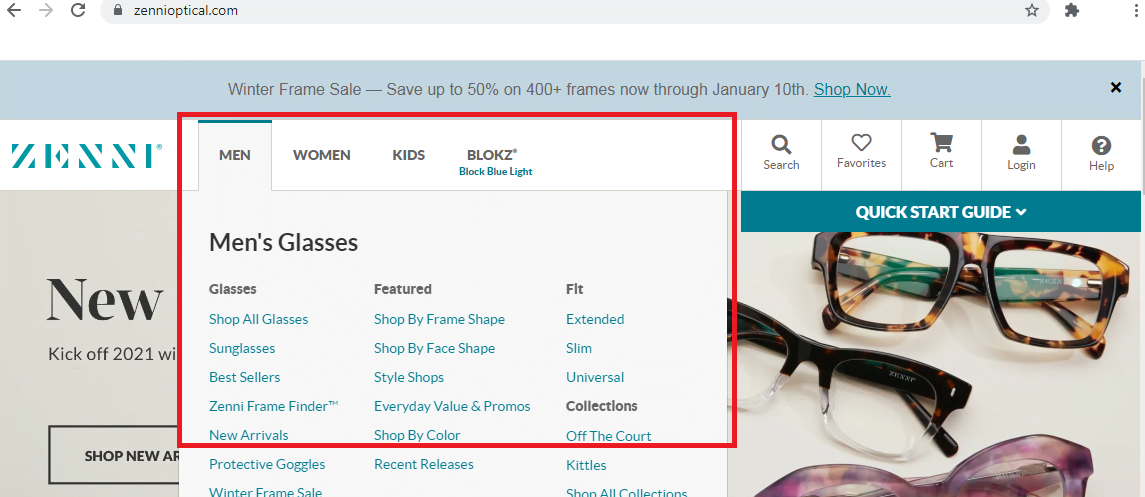Open Everyday Value & Promos link
The height and width of the screenshot is (497, 1145).
click(452, 406)
